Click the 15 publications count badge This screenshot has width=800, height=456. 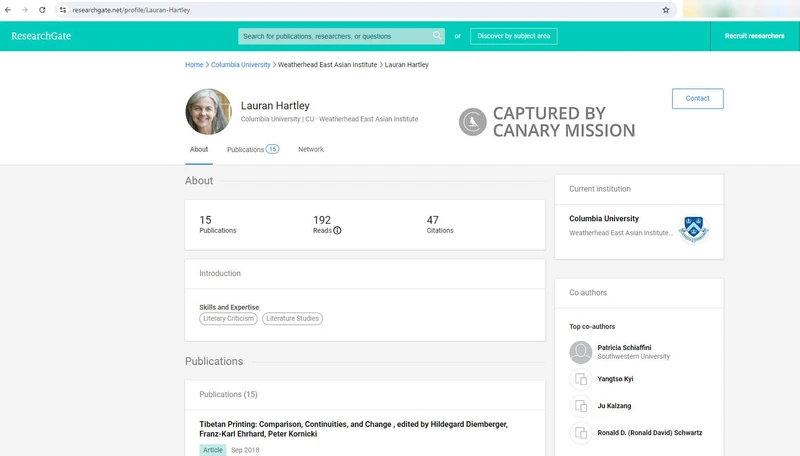point(272,149)
